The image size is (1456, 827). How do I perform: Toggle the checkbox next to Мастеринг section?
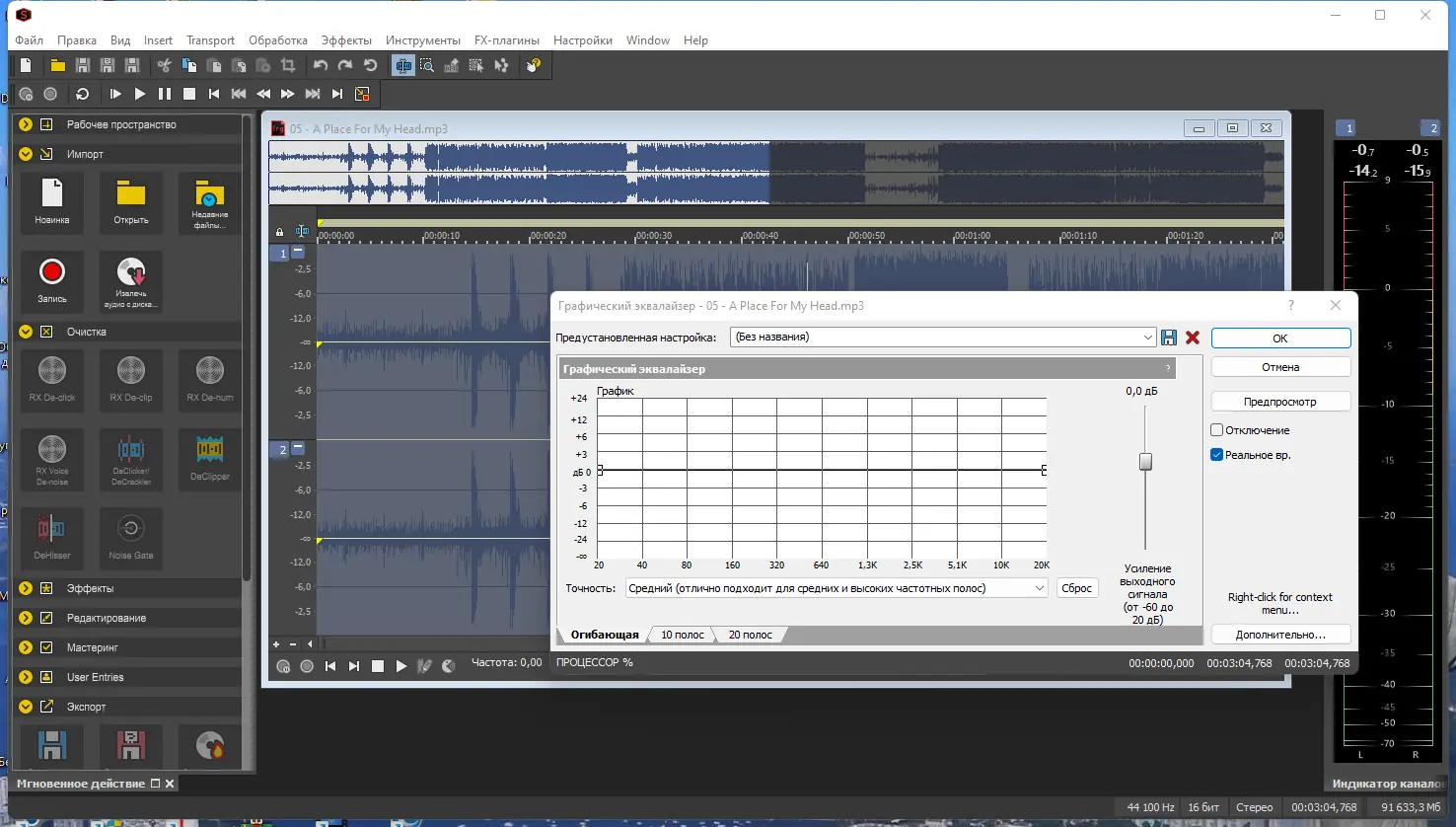(46, 647)
